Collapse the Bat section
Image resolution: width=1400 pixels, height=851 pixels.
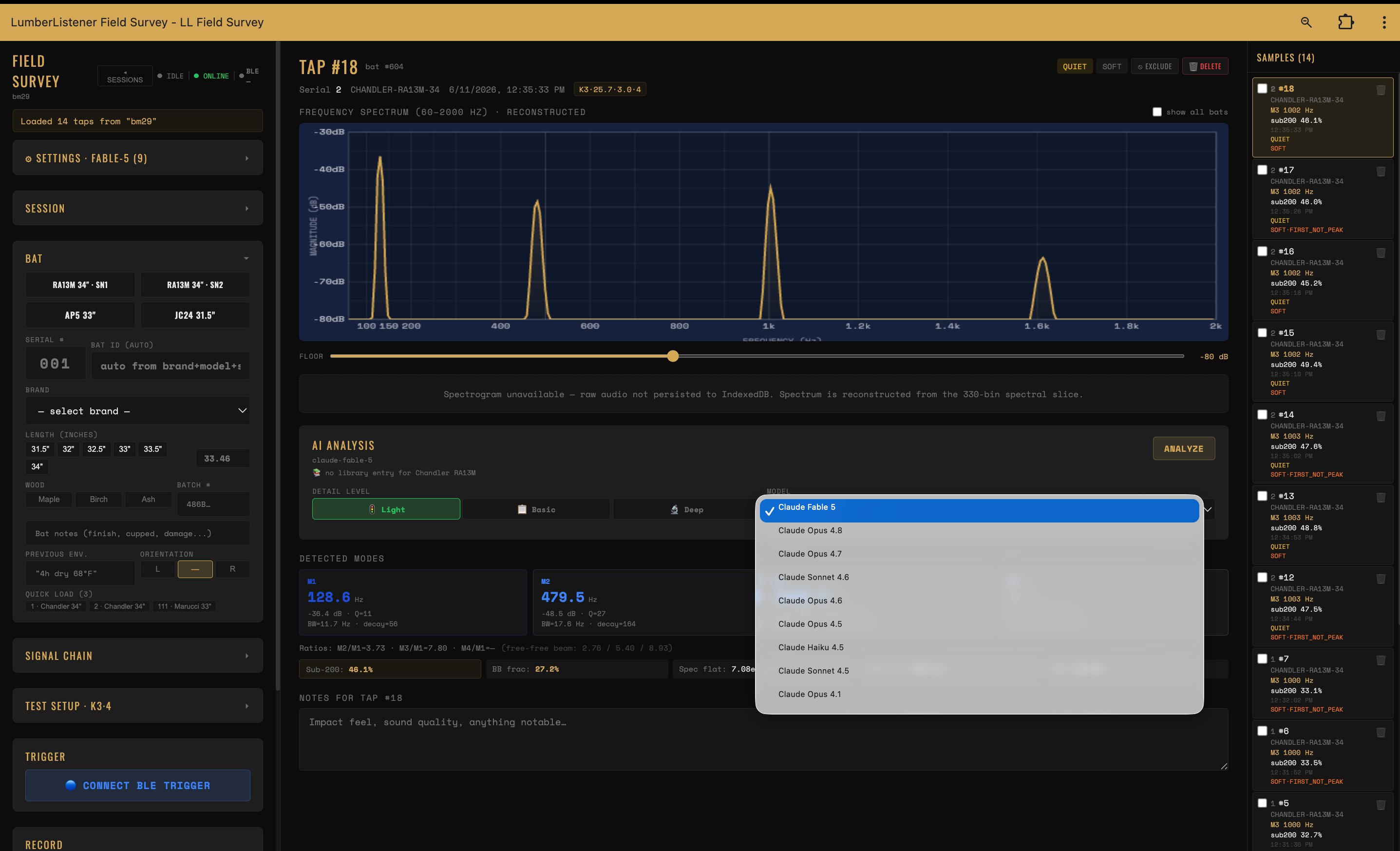click(x=137, y=258)
